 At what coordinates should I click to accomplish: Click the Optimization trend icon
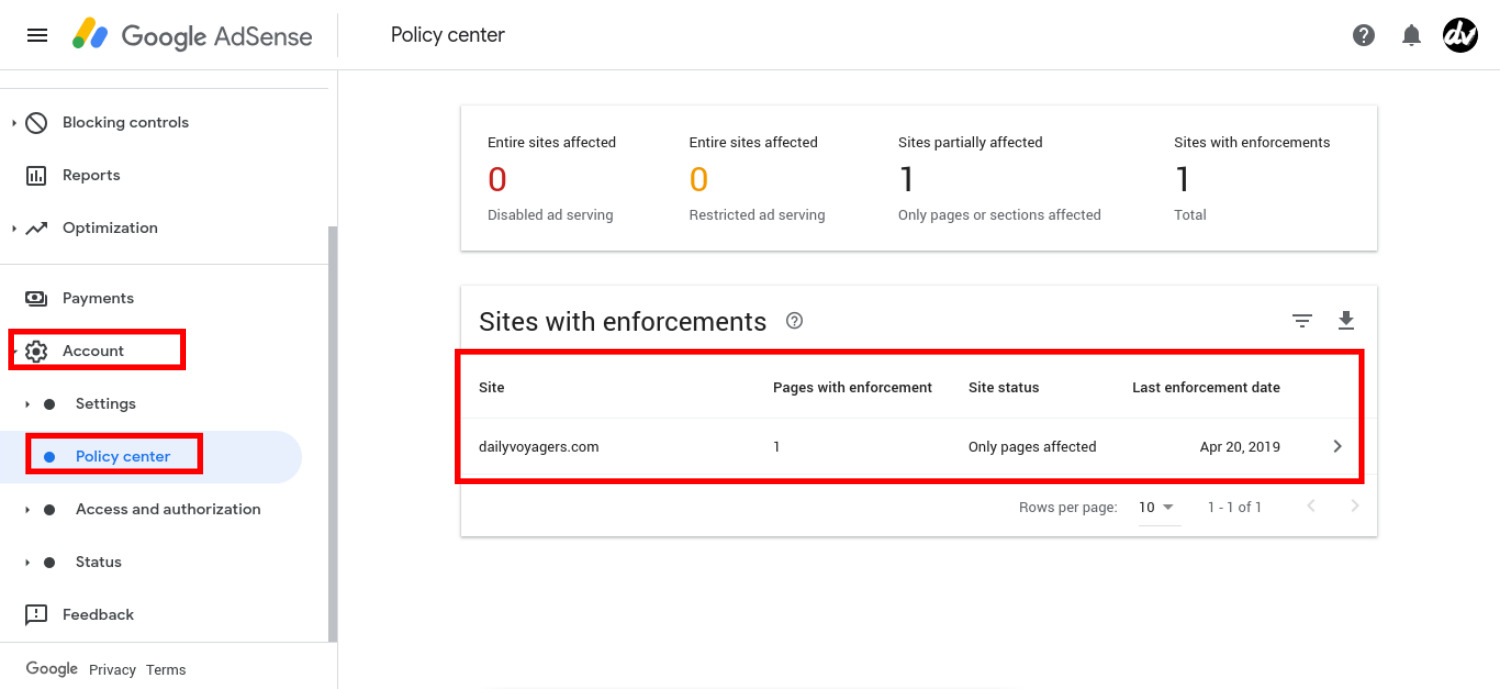pos(36,228)
